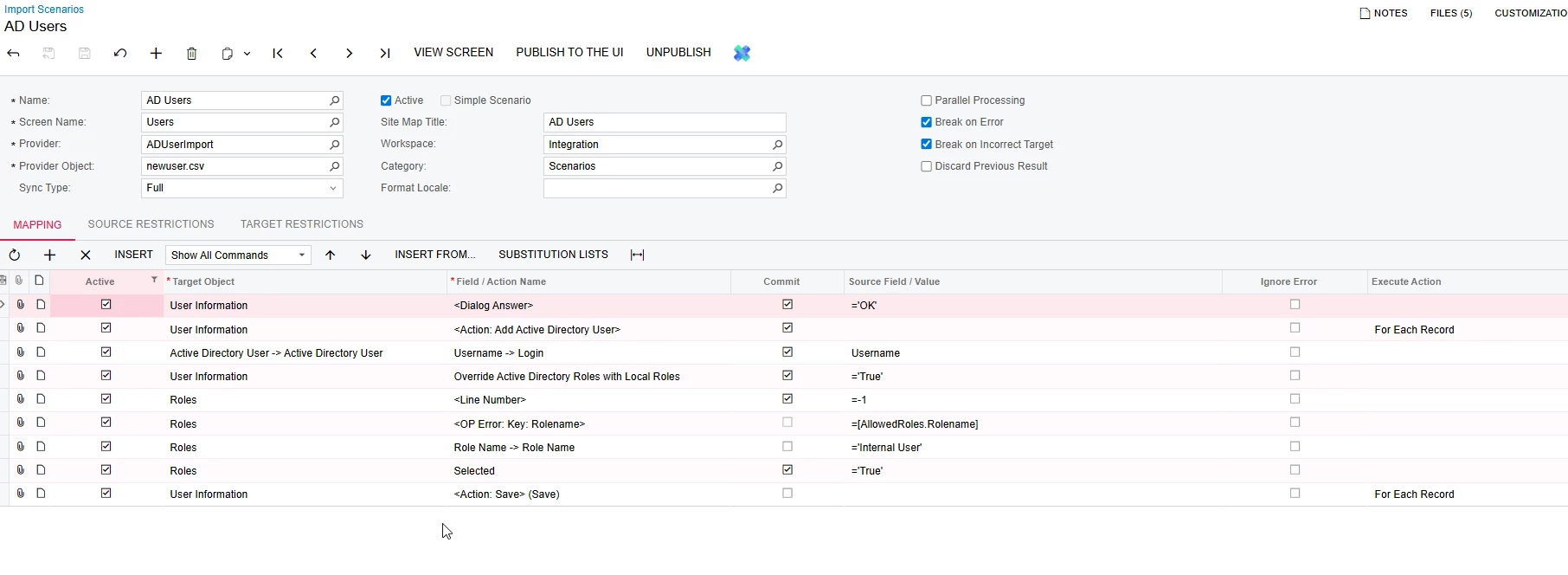1568x575 pixels.
Task: Click the Execute Action column header
Action: coord(1468,281)
